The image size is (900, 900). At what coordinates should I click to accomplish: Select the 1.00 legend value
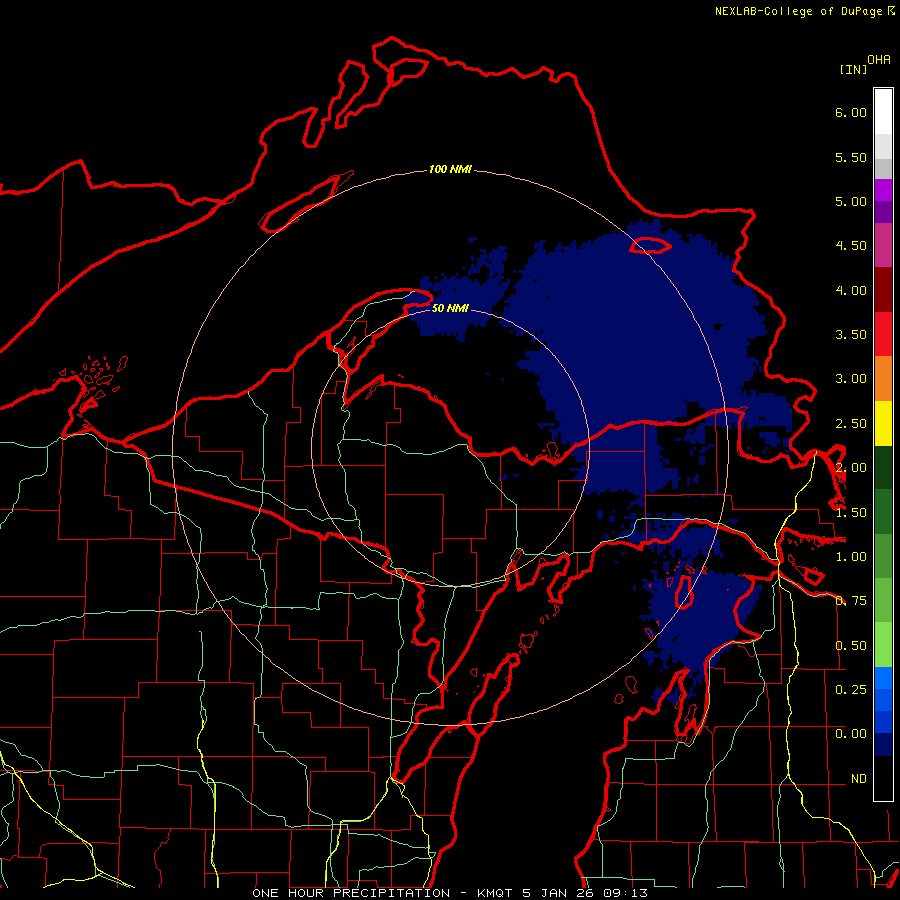[x=851, y=557]
